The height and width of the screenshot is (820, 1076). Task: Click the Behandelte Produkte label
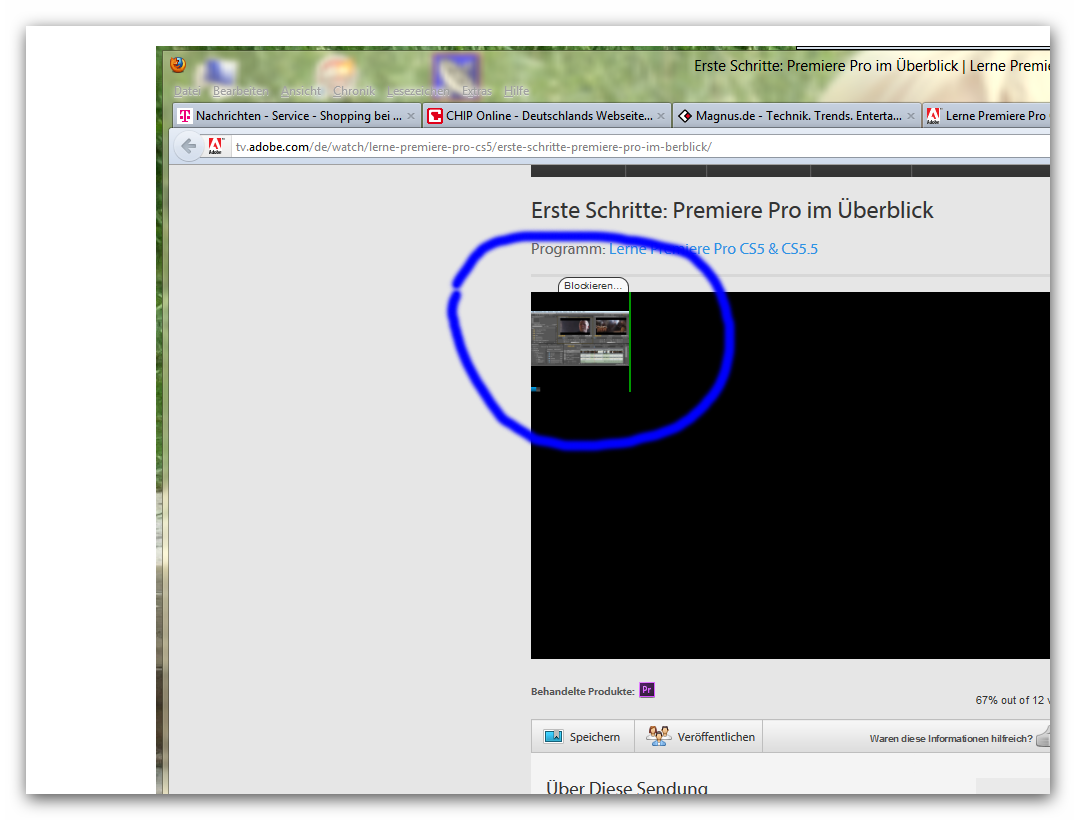click(583, 691)
